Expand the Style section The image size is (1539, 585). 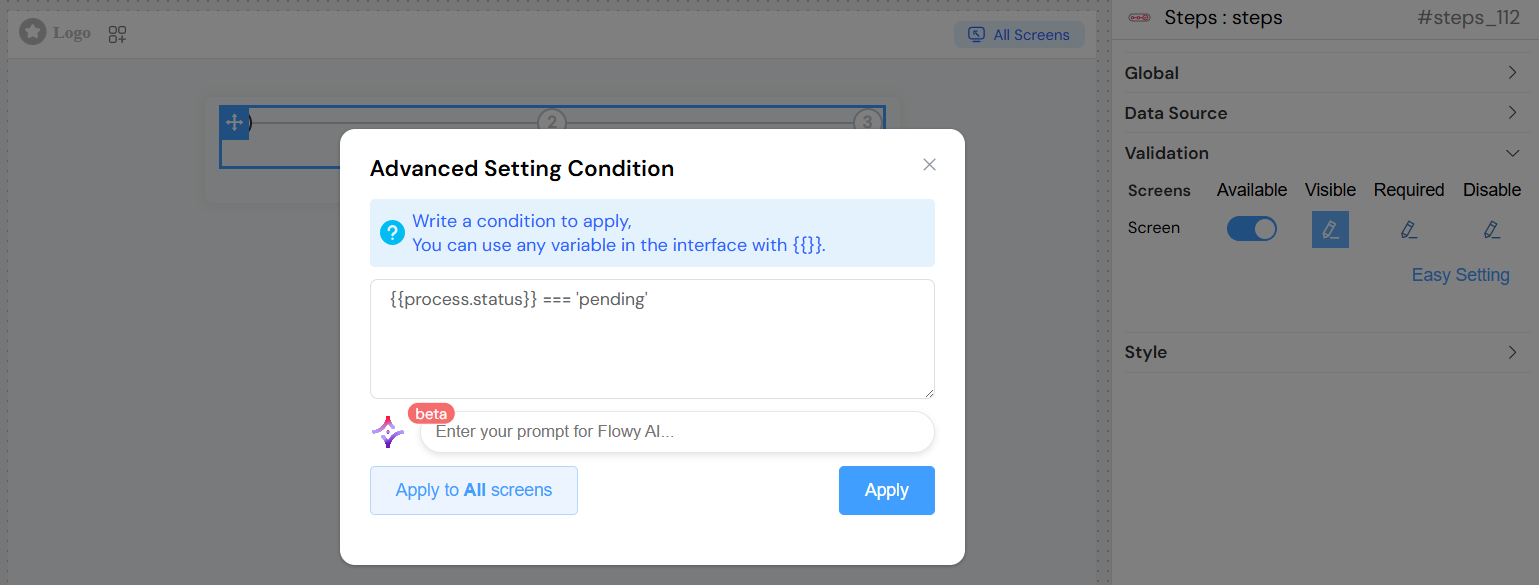point(1327,352)
